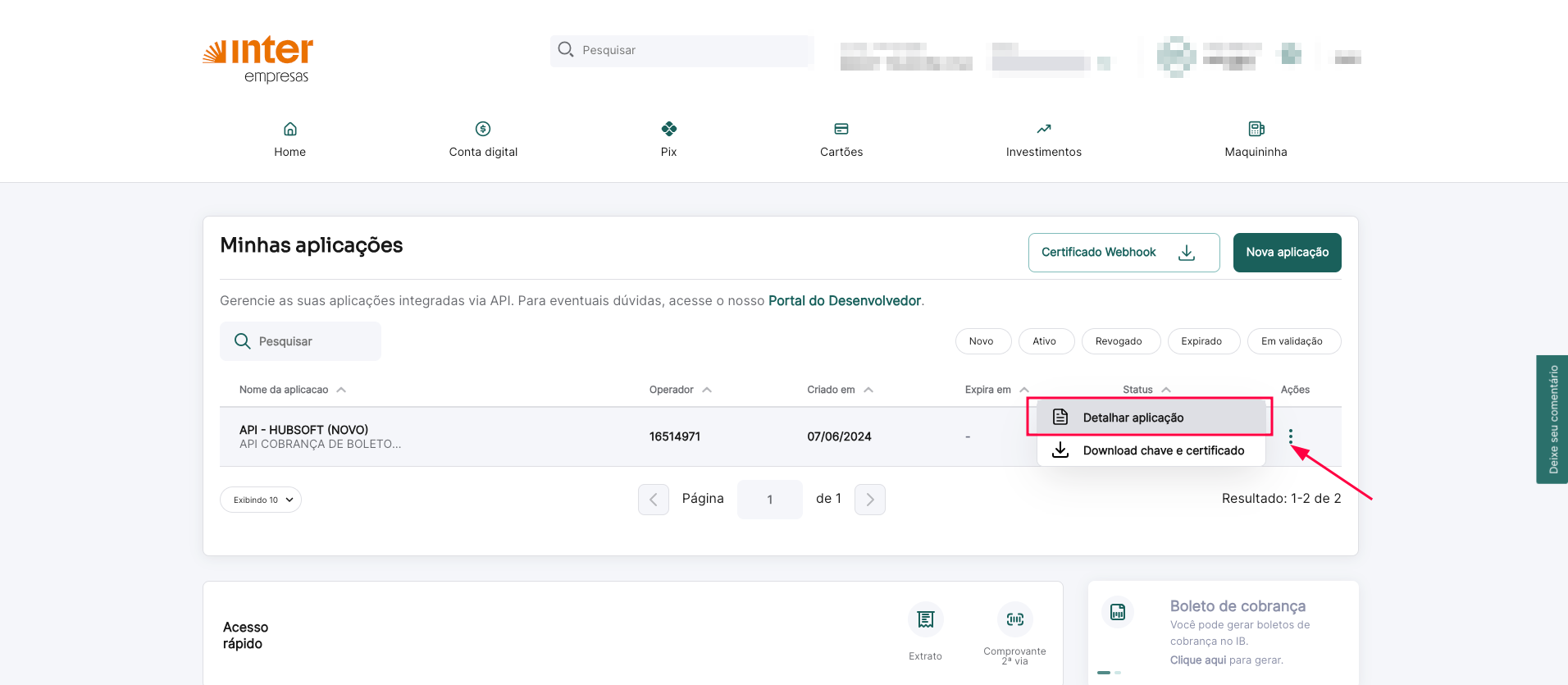Click the Cartões card icon
The height and width of the screenshot is (685, 1568).
tap(841, 129)
